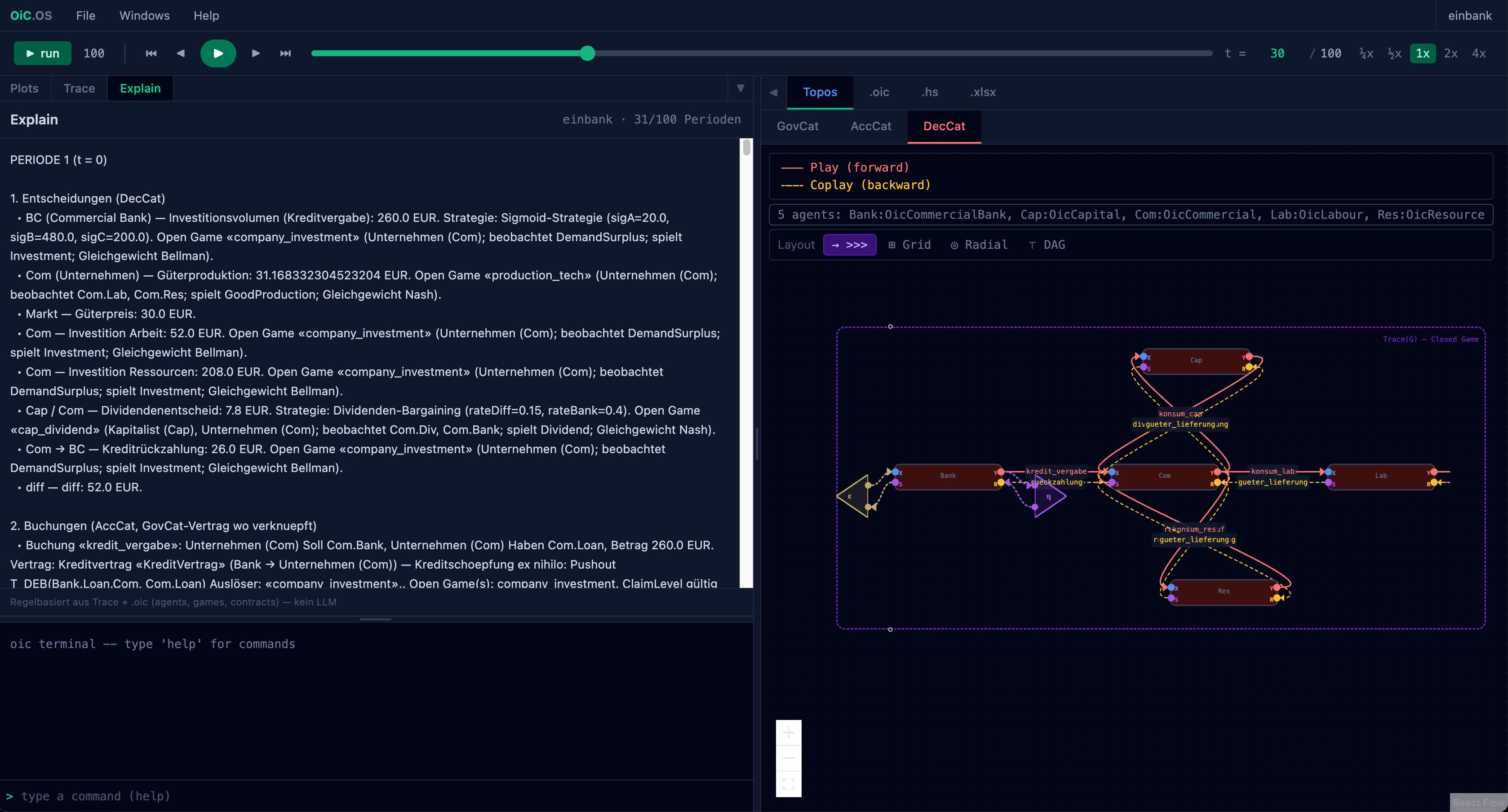Click the OiC.OS logo

pos(31,16)
